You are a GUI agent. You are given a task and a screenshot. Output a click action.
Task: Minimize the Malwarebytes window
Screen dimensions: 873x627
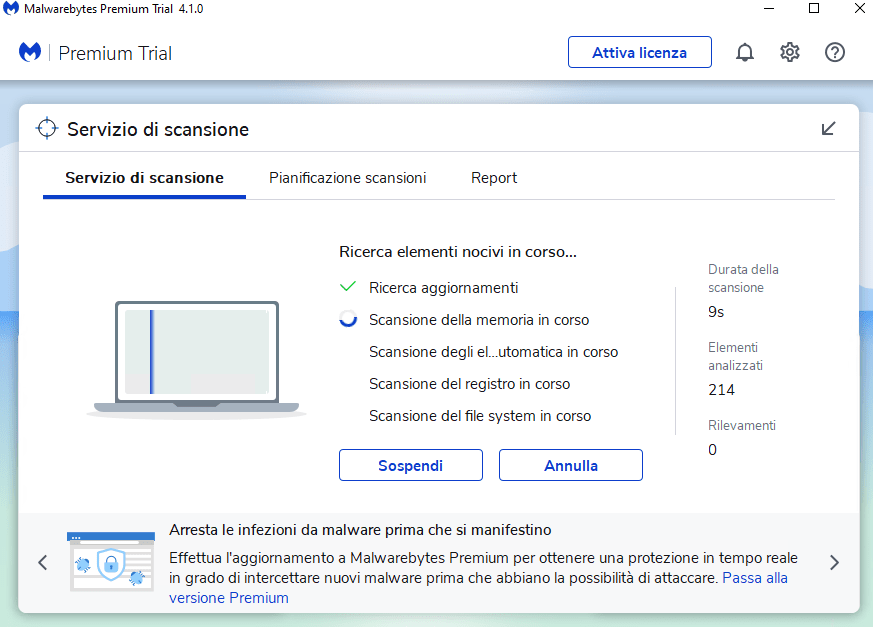pos(769,8)
